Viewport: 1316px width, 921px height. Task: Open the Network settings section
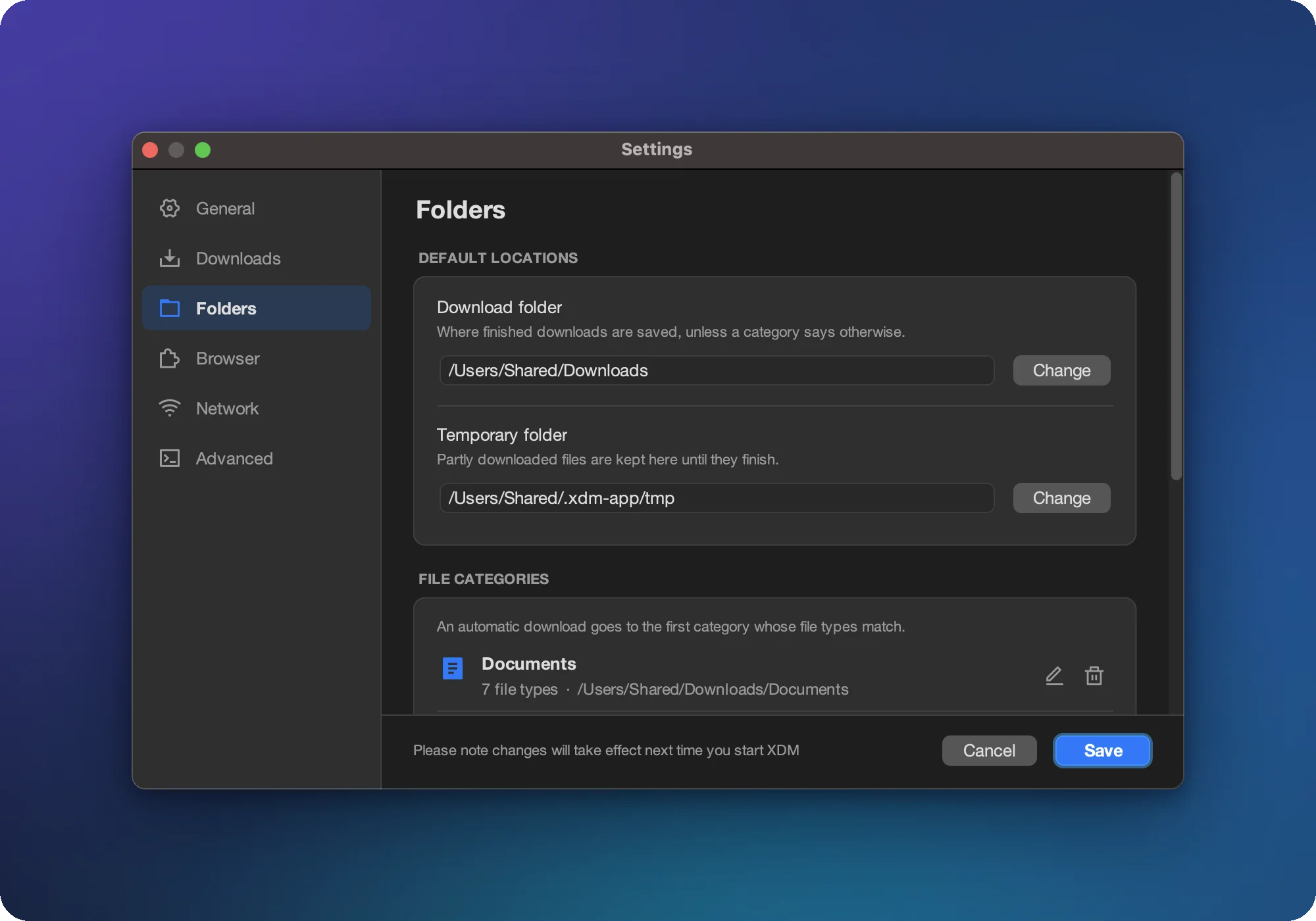tap(257, 409)
